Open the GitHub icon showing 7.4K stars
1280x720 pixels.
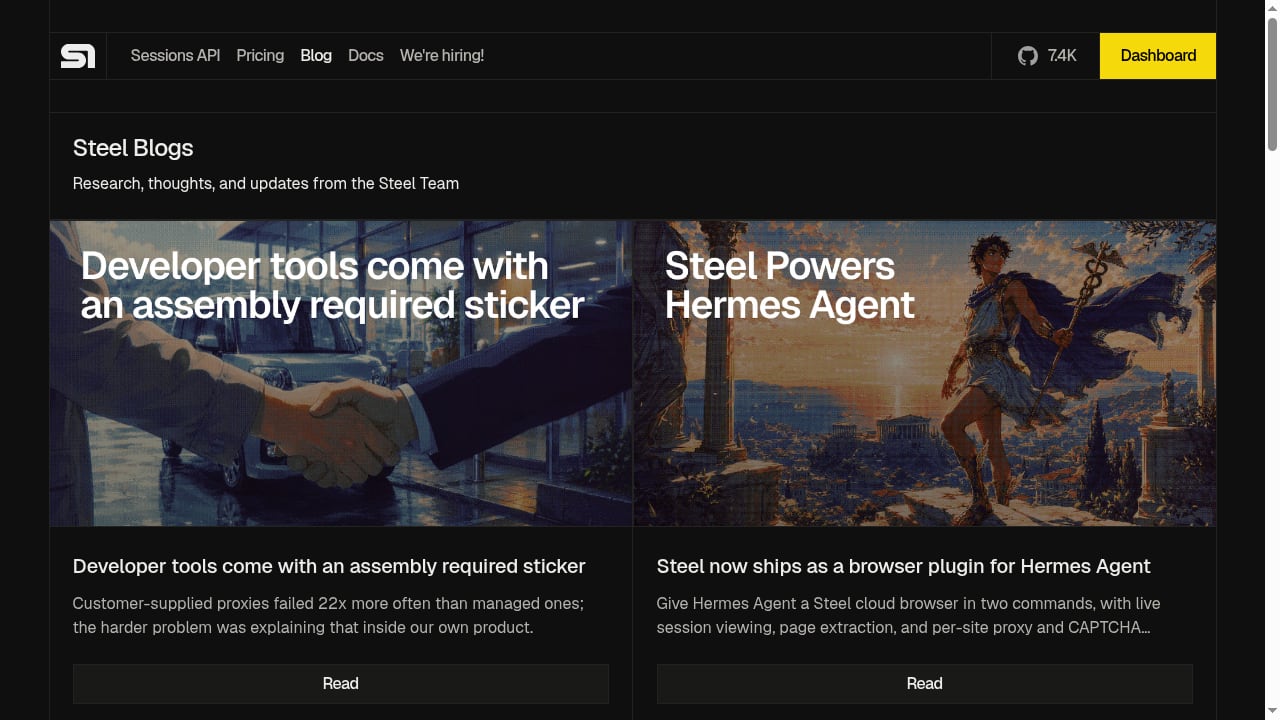click(1047, 56)
